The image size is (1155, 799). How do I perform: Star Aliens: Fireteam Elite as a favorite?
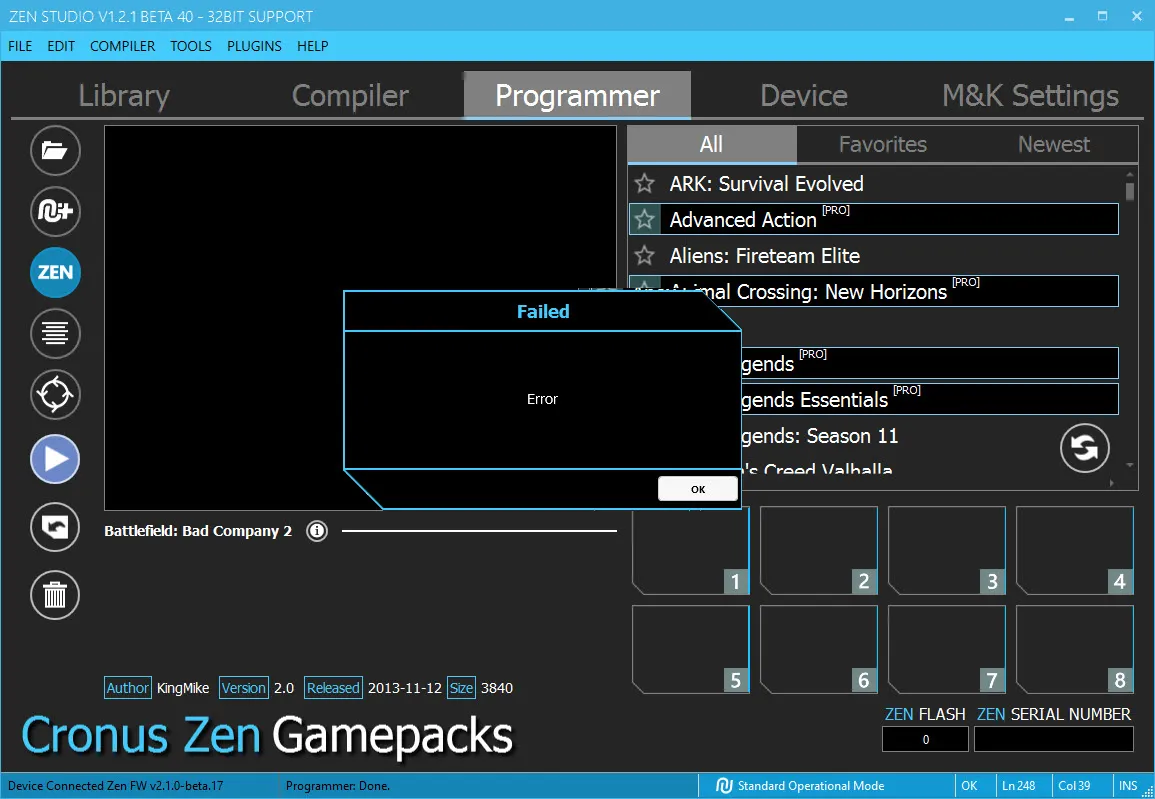[643, 256]
